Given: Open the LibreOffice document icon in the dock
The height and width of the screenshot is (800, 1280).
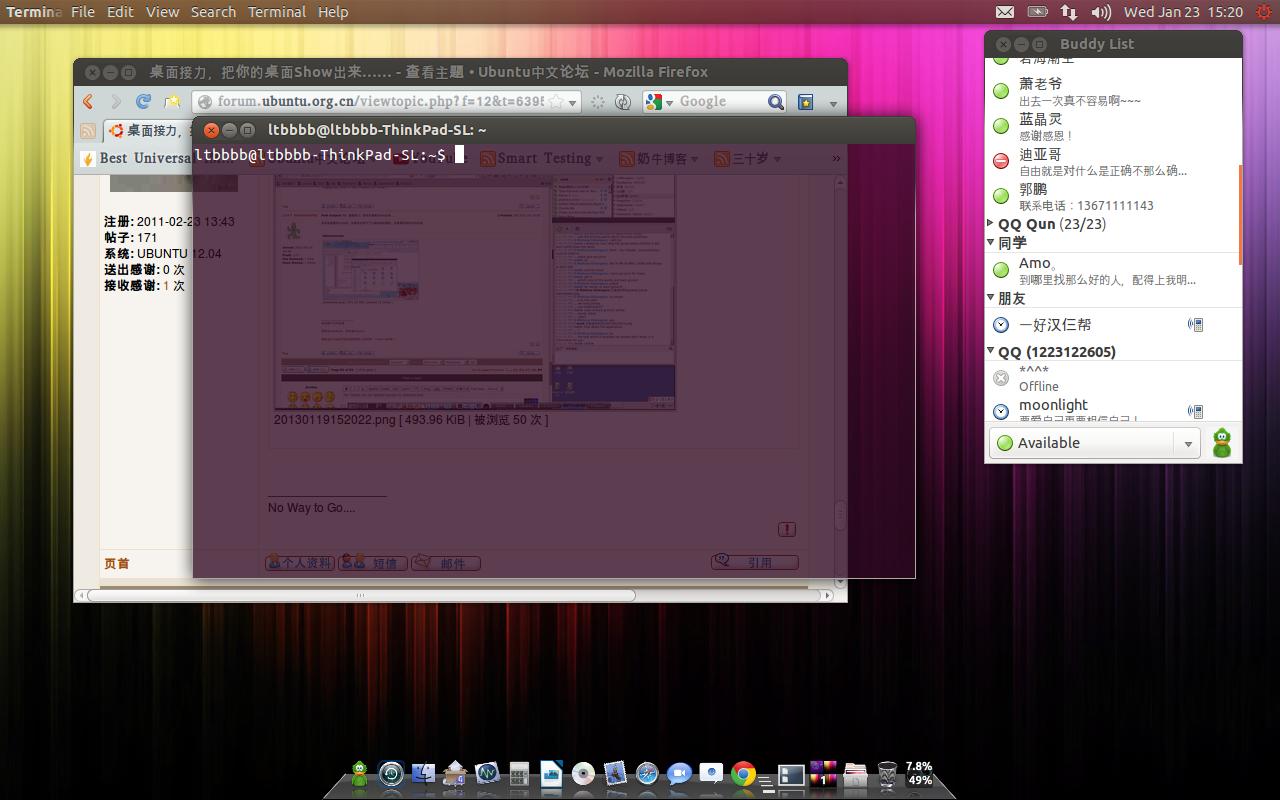Looking at the screenshot, I should [x=551, y=774].
